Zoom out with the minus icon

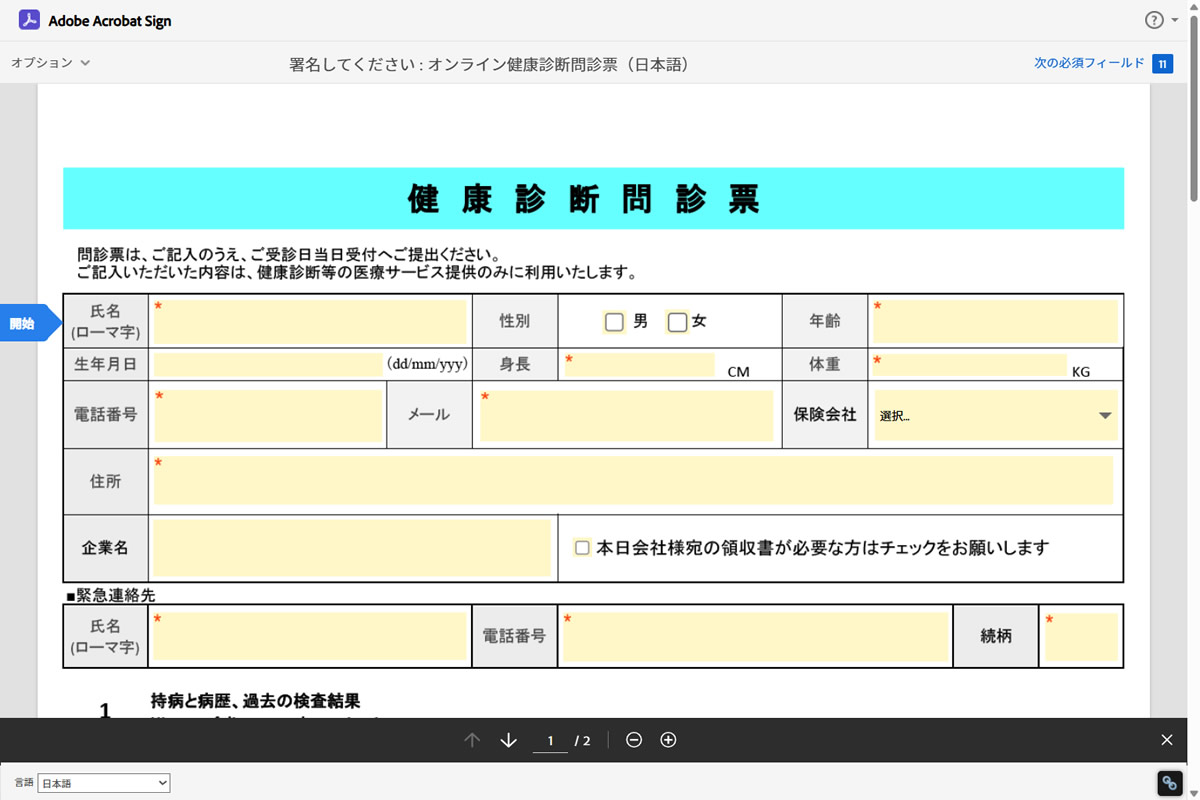pyautogui.click(x=634, y=740)
